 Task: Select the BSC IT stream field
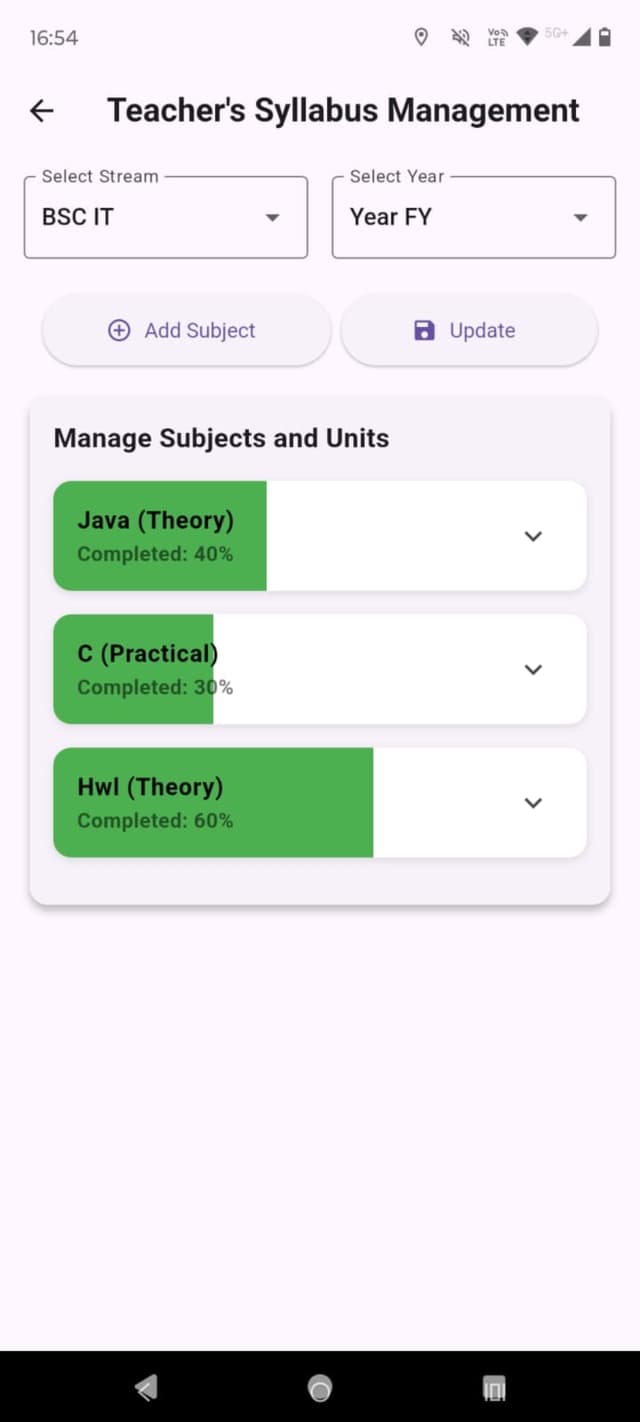pyautogui.click(x=166, y=217)
